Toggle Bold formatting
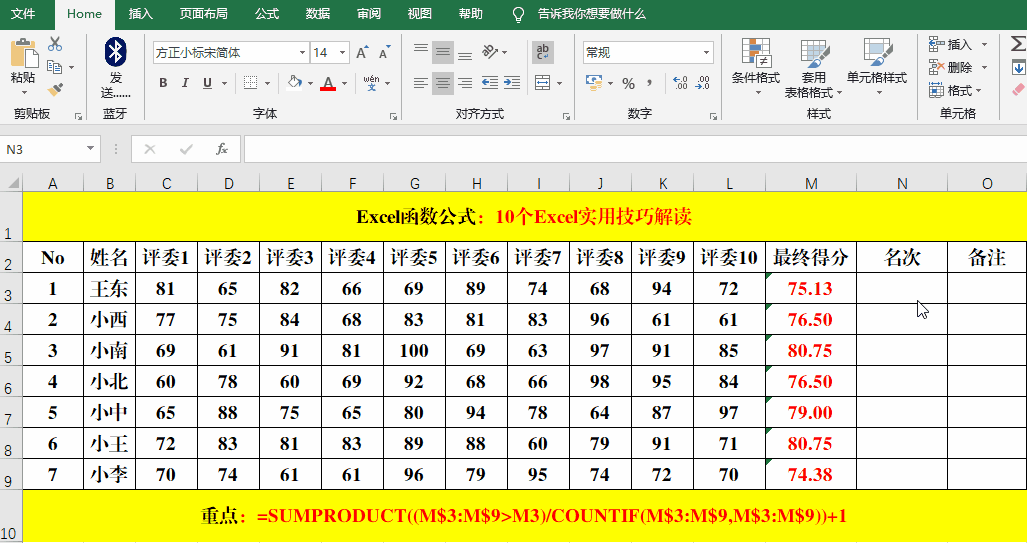 pyautogui.click(x=163, y=83)
